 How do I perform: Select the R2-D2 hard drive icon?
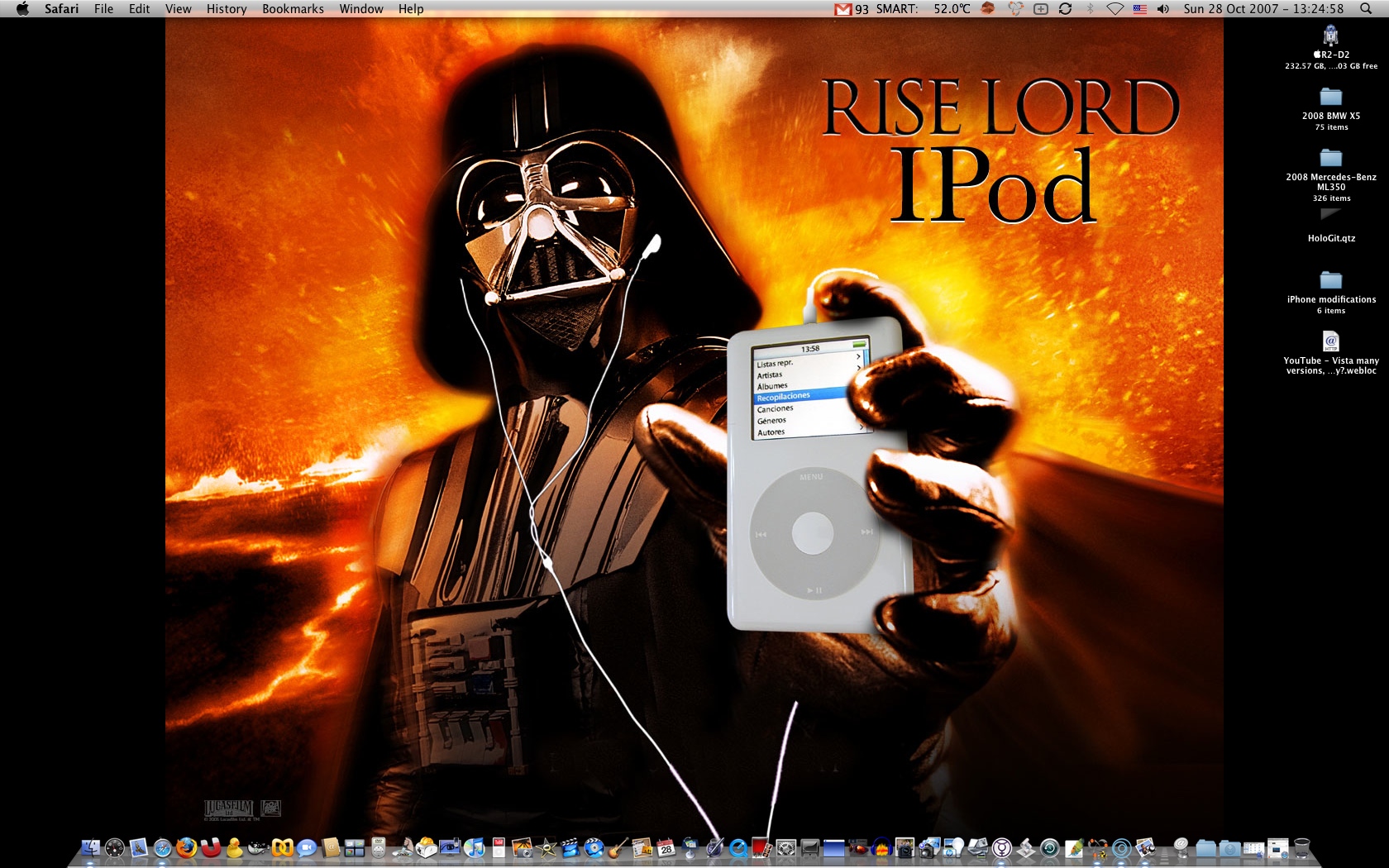coord(1331,35)
